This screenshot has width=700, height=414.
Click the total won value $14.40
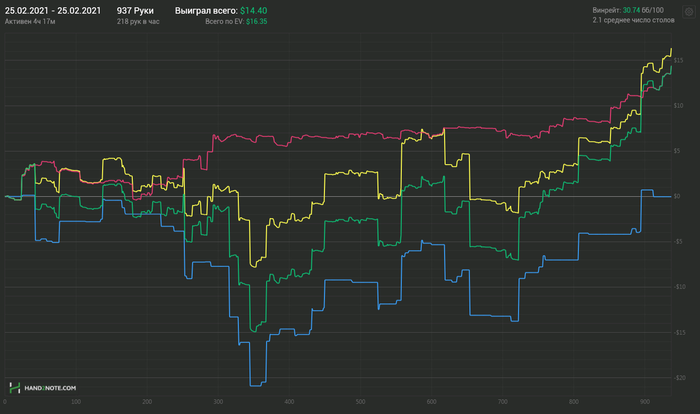[x=254, y=11]
